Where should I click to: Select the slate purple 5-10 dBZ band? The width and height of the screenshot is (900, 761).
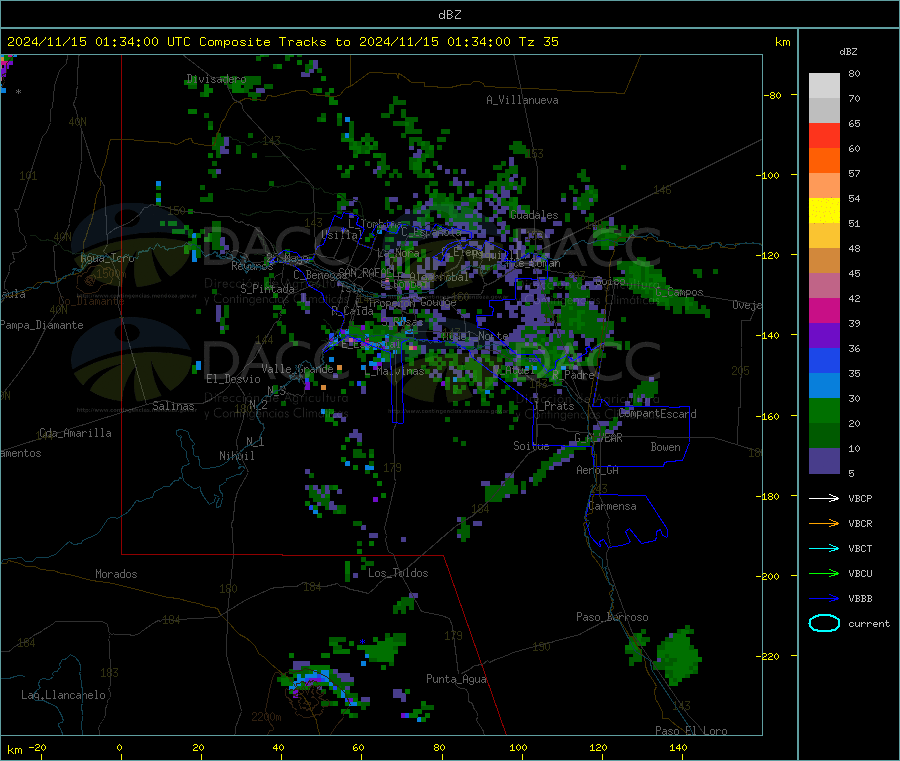pos(824,461)
